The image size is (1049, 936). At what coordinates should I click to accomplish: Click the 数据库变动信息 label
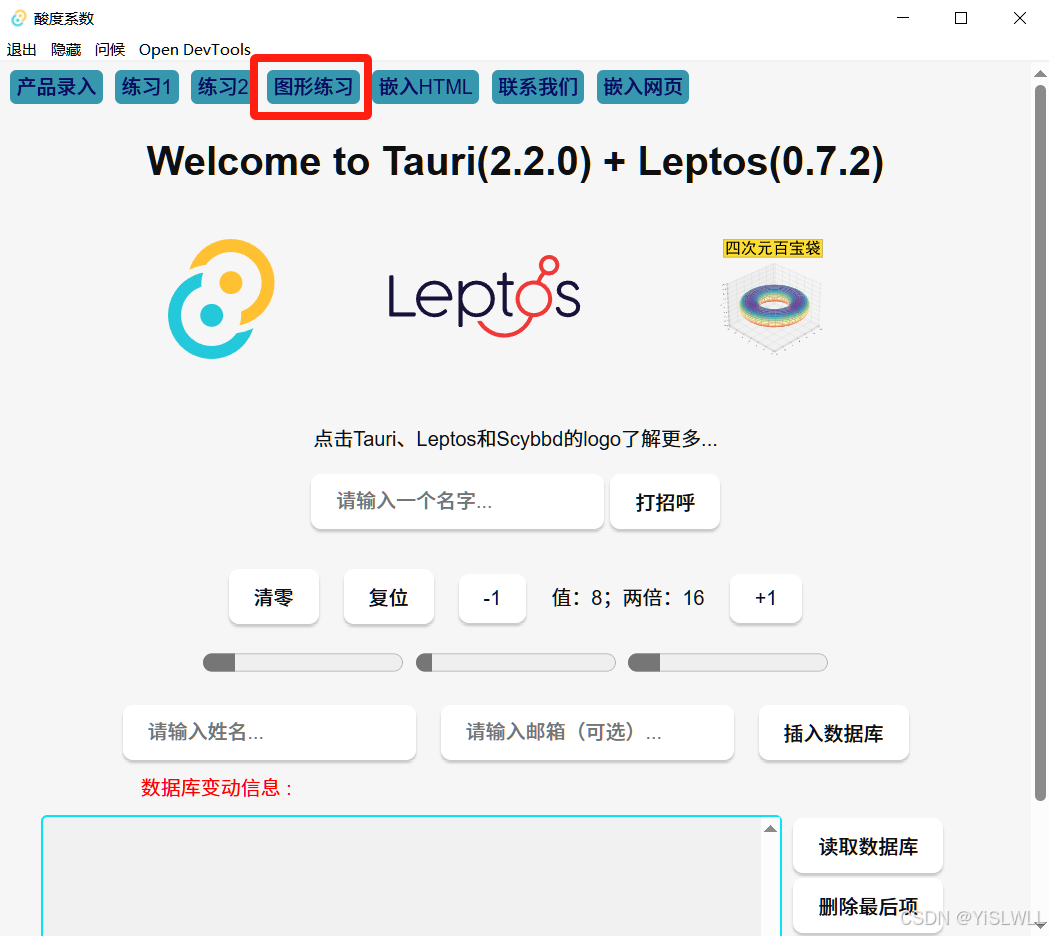(217, 787)
